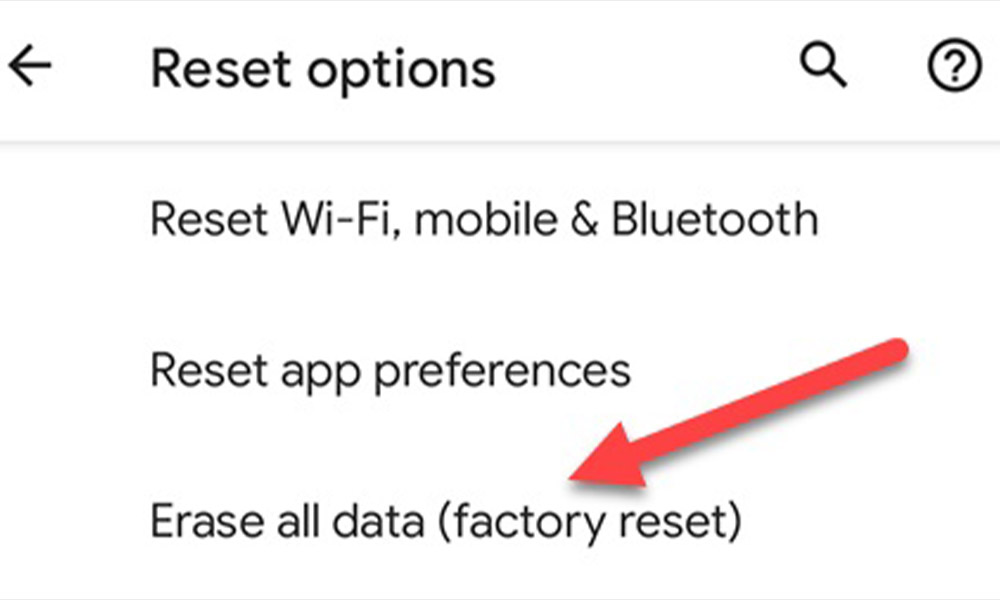Open the network reset option

tap(484, 220)
